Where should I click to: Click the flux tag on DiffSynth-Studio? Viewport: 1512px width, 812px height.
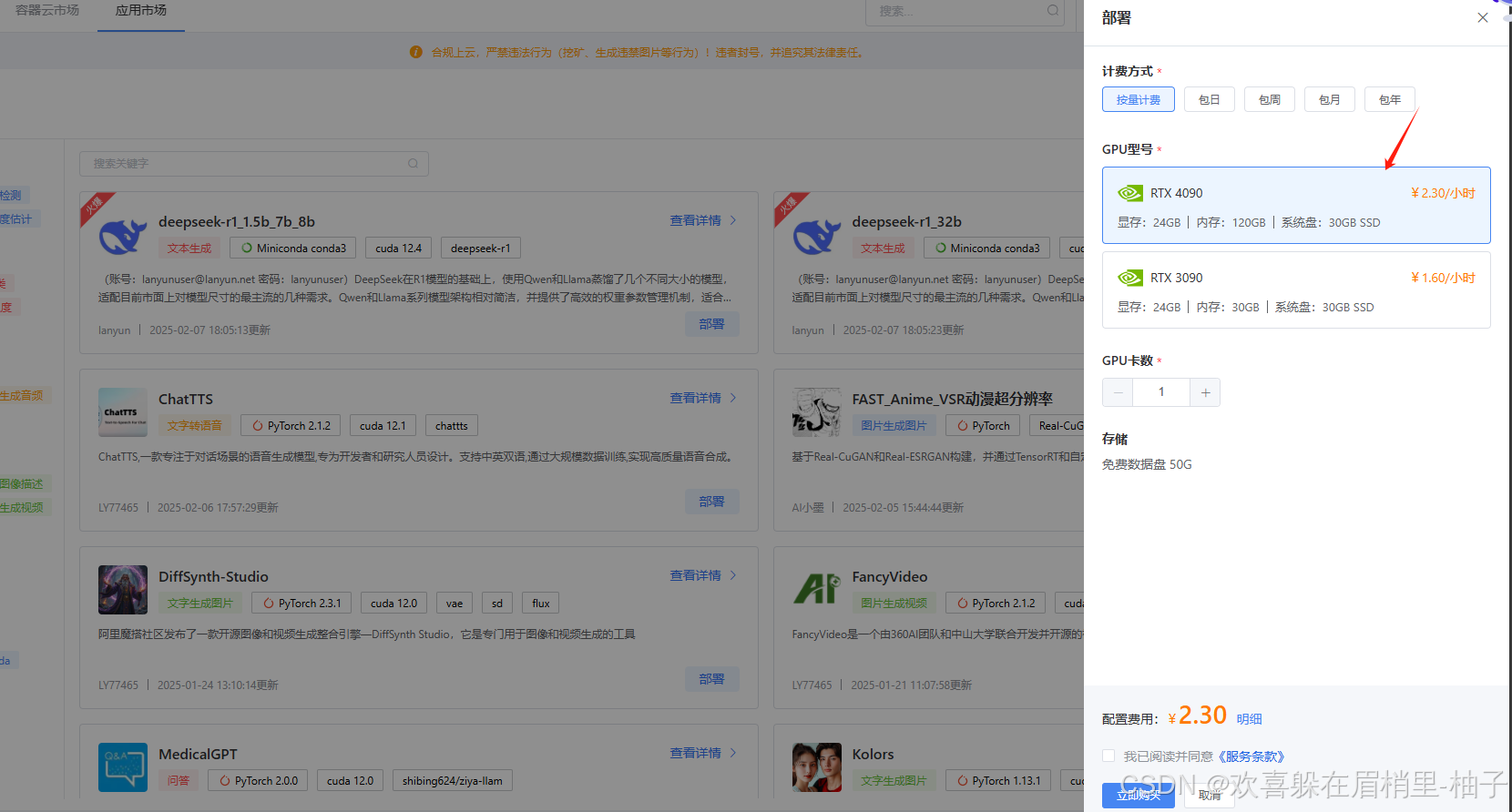pos(540,603)
